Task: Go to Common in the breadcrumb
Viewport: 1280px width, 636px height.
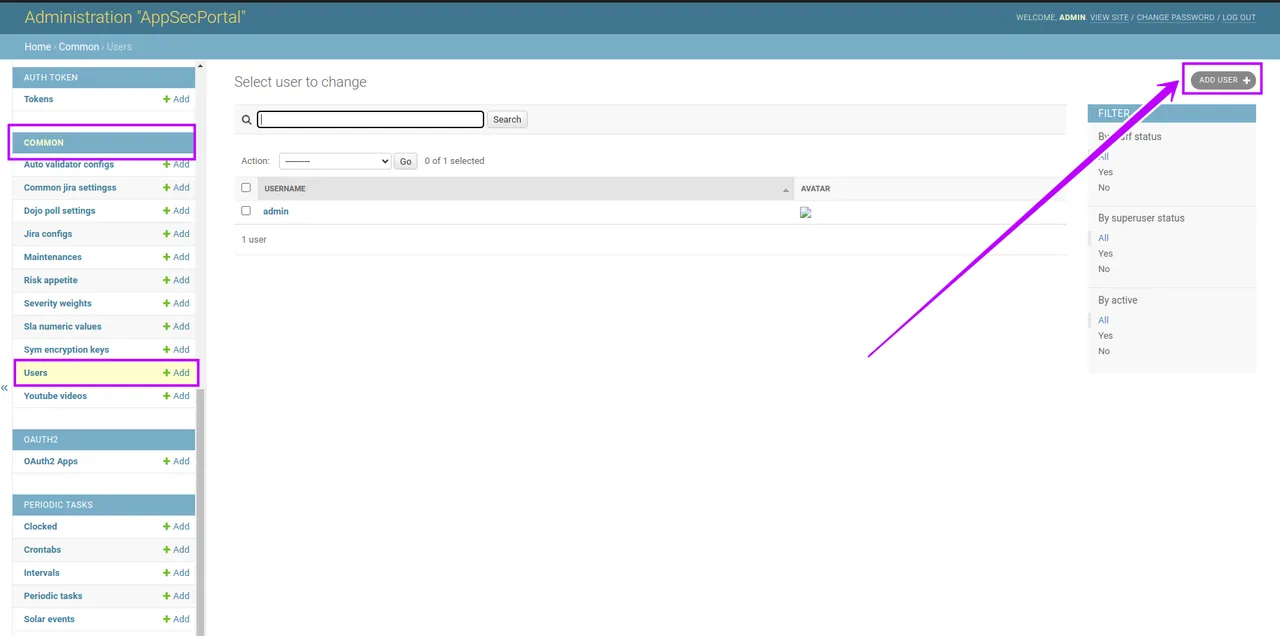Action: coord(78,47)
